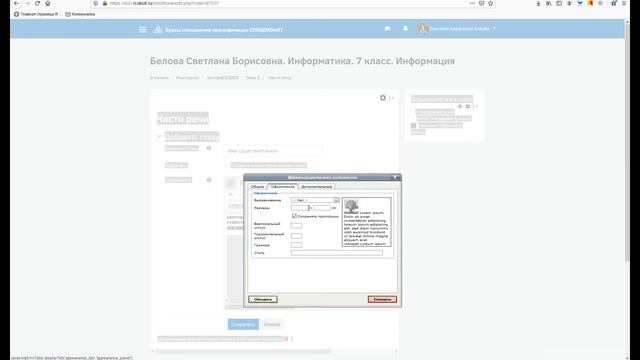Click the 'Горизонтальный отступ' input box
Viewport: 640px width, 360px height.
click(296, 236)
